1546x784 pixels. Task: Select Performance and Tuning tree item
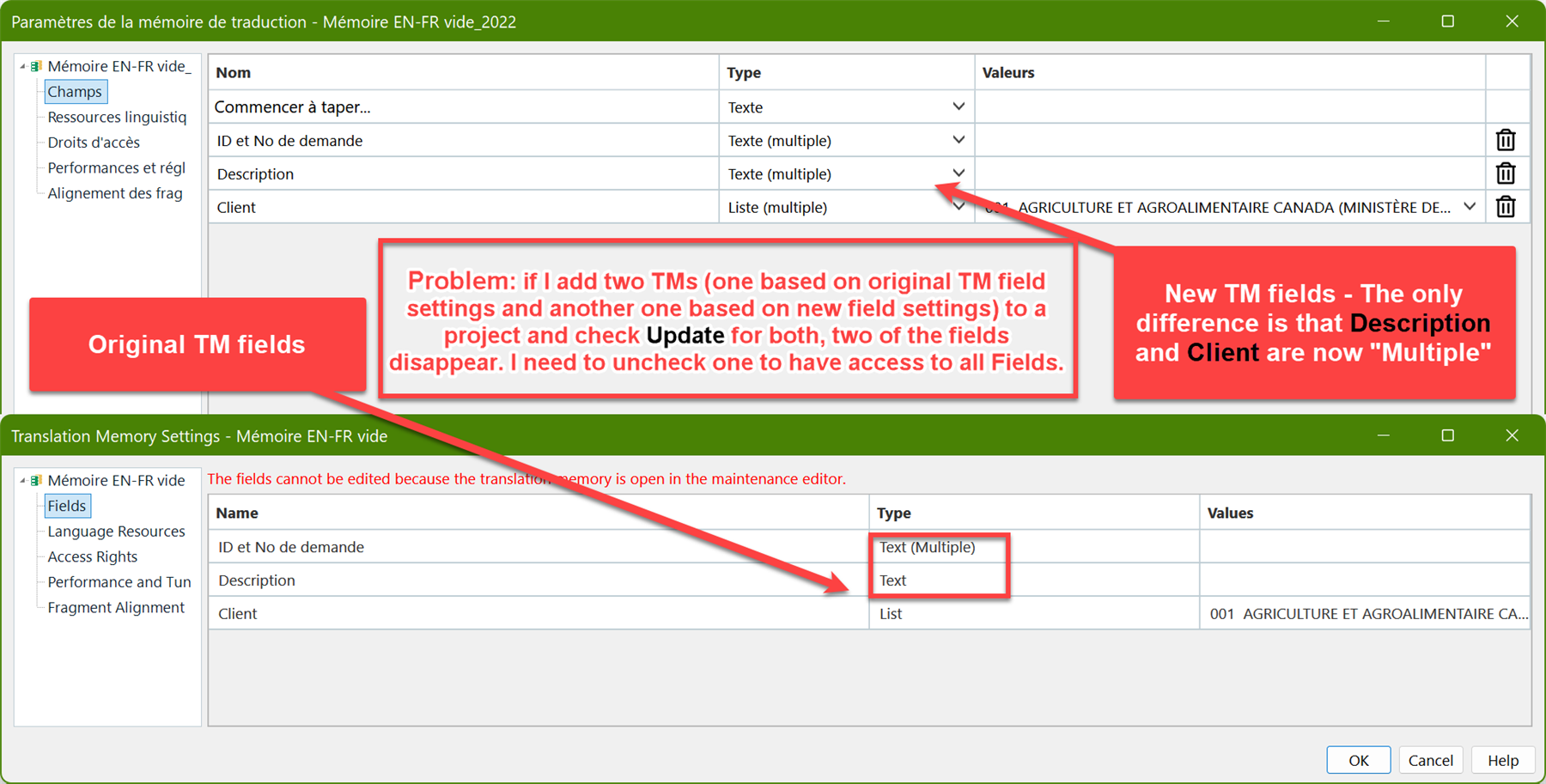119,582
